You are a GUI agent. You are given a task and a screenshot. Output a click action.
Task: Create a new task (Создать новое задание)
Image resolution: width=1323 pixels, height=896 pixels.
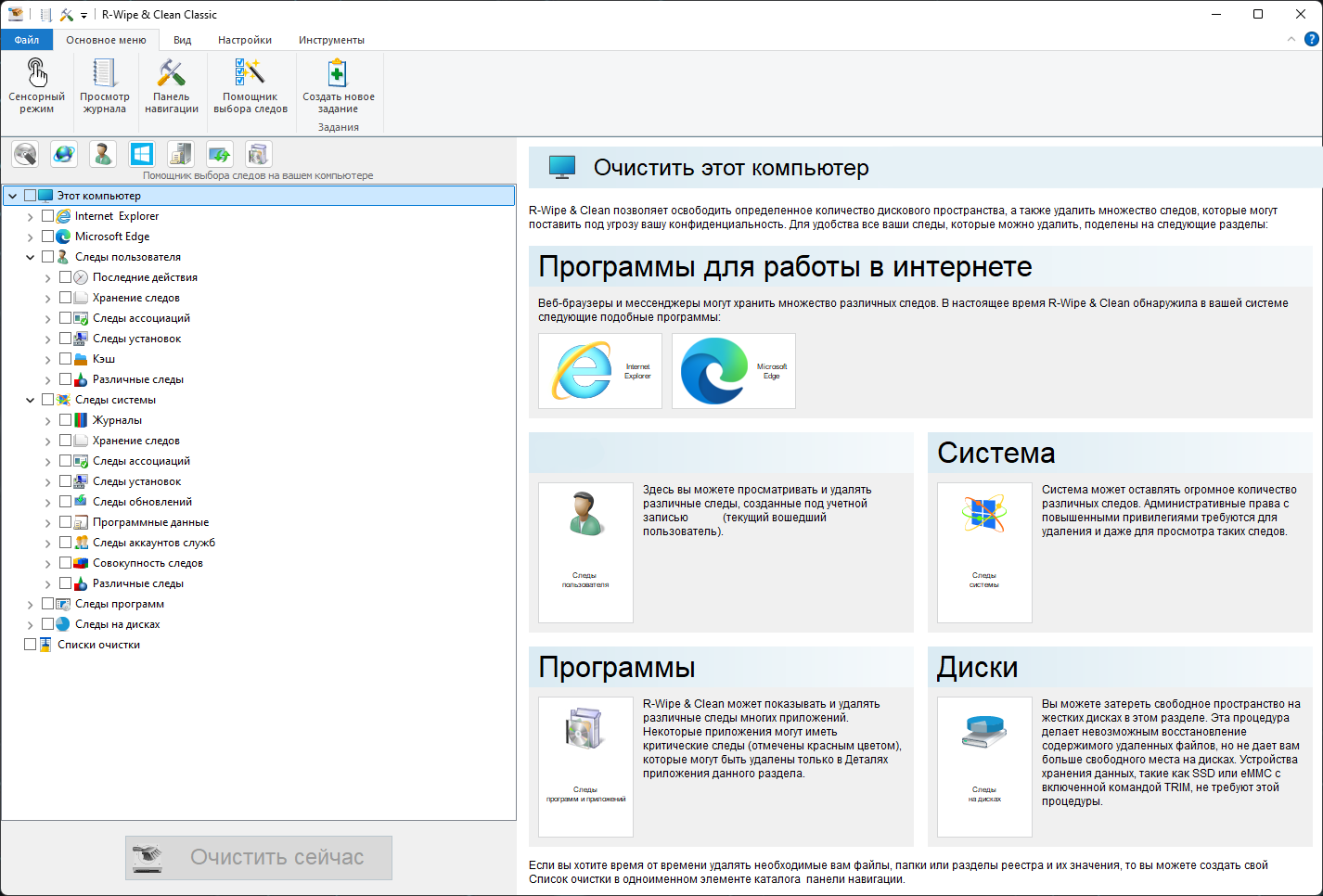click(339, 85)
